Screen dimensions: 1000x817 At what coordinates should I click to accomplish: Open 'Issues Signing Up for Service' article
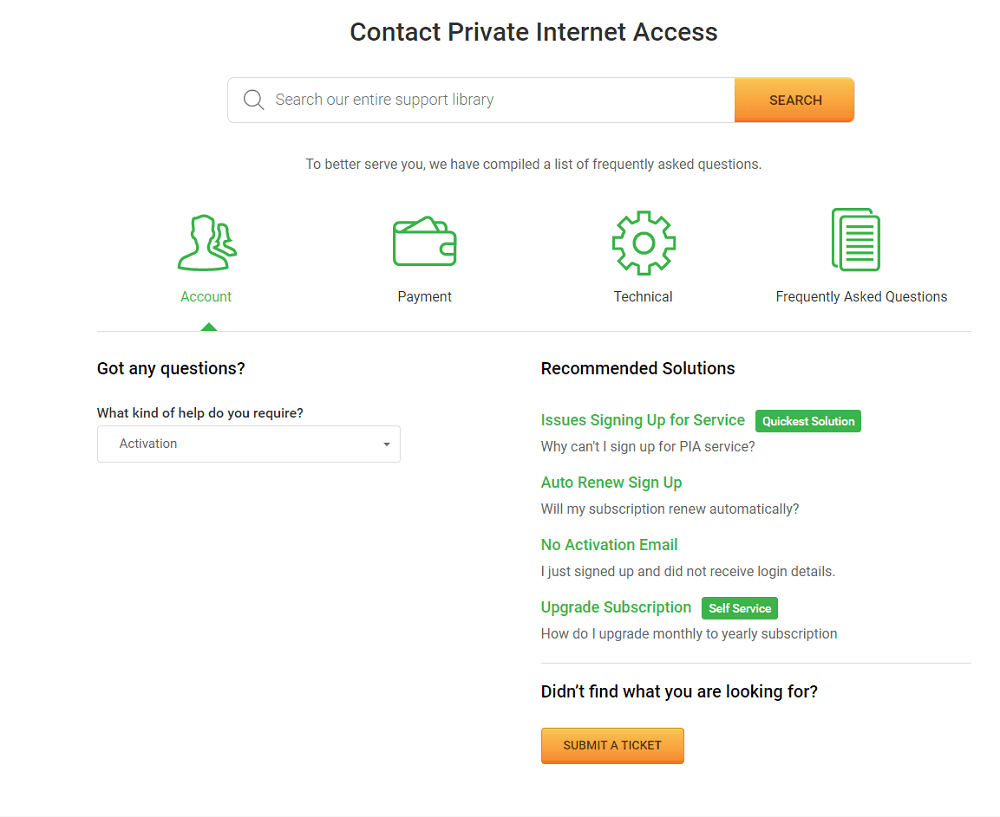(642, 420)
